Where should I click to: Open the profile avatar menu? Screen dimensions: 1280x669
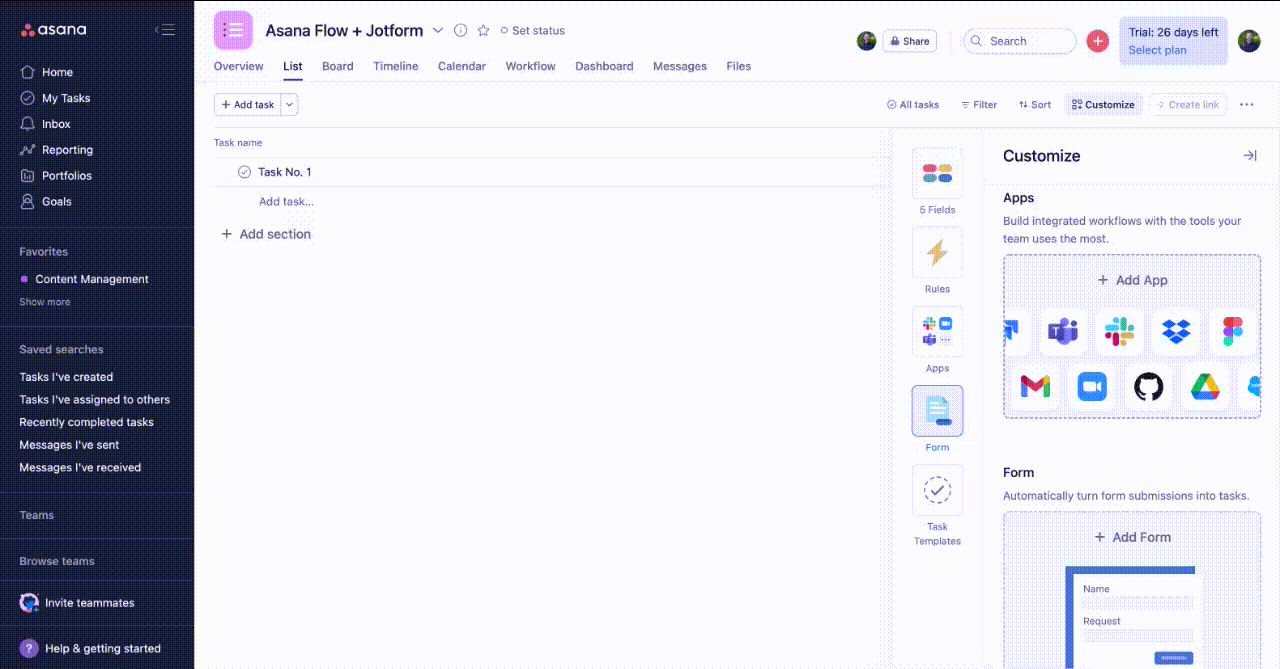(x=1249, y=41)
